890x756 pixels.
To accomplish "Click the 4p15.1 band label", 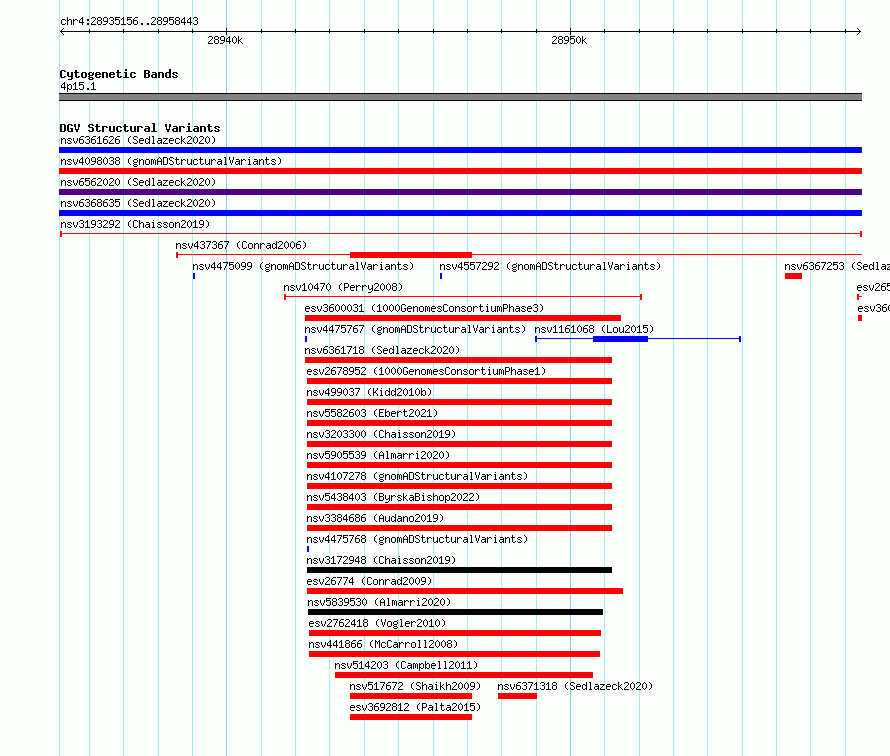I will click(78, 86).
